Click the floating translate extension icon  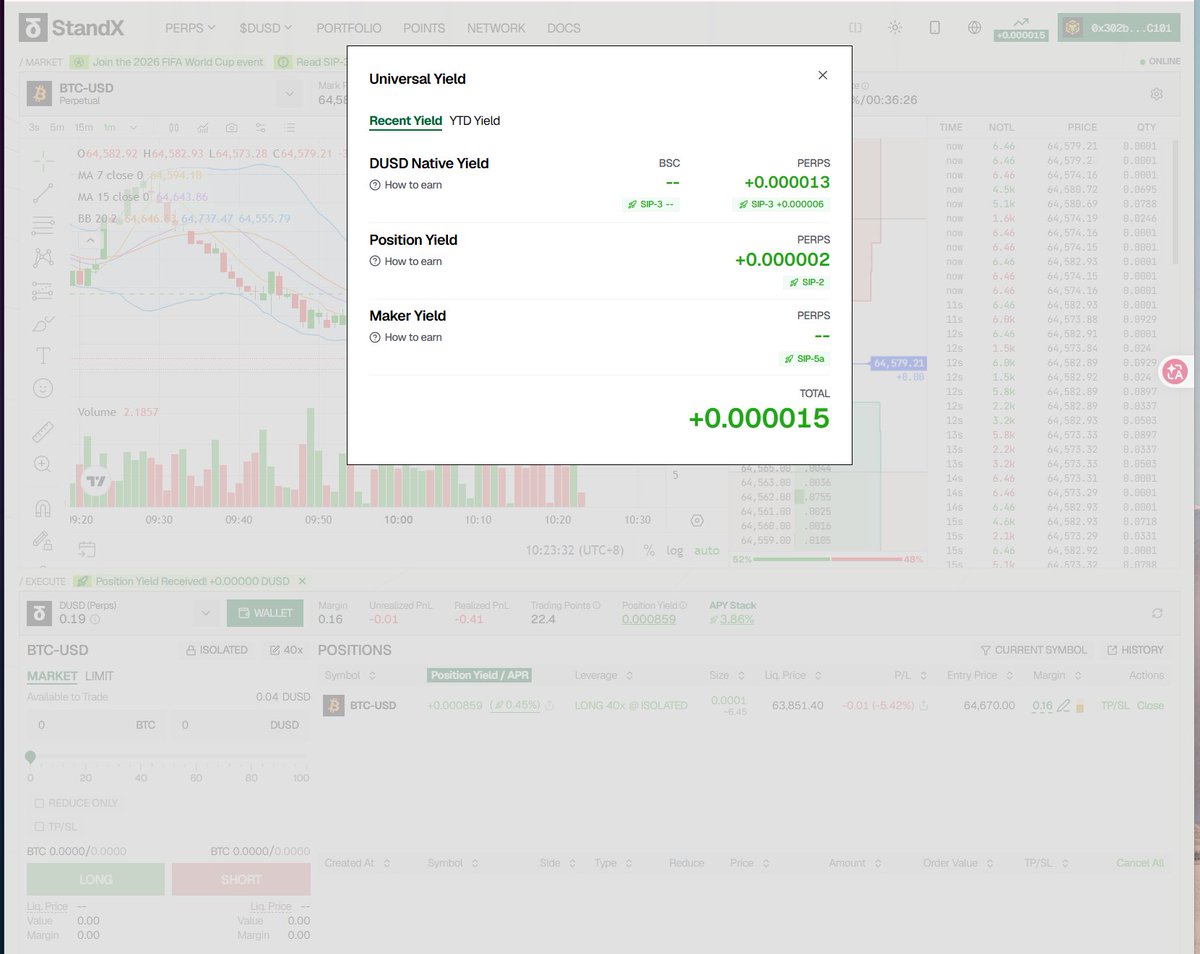1175,372
